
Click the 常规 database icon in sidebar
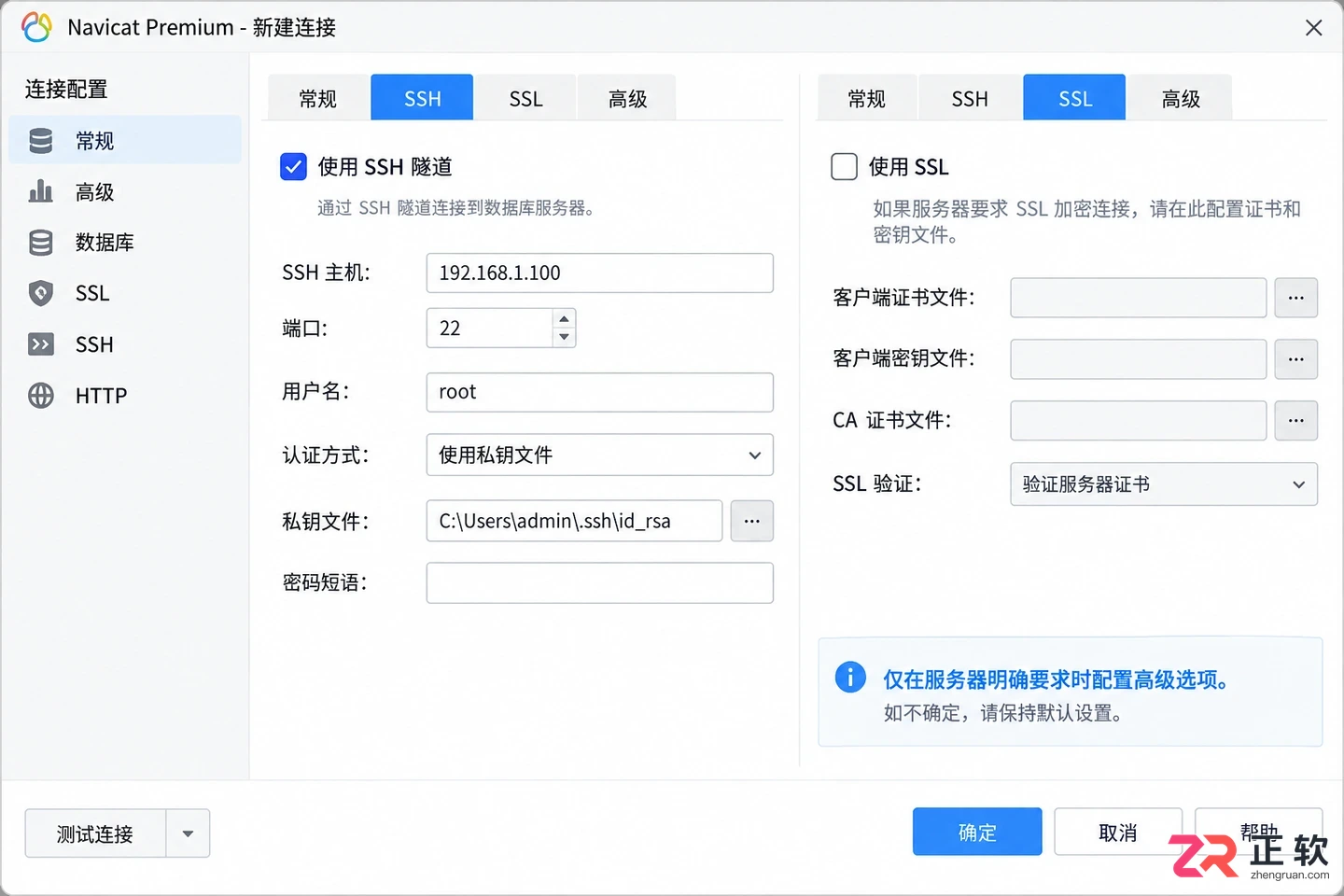click(x=41, y=141)
